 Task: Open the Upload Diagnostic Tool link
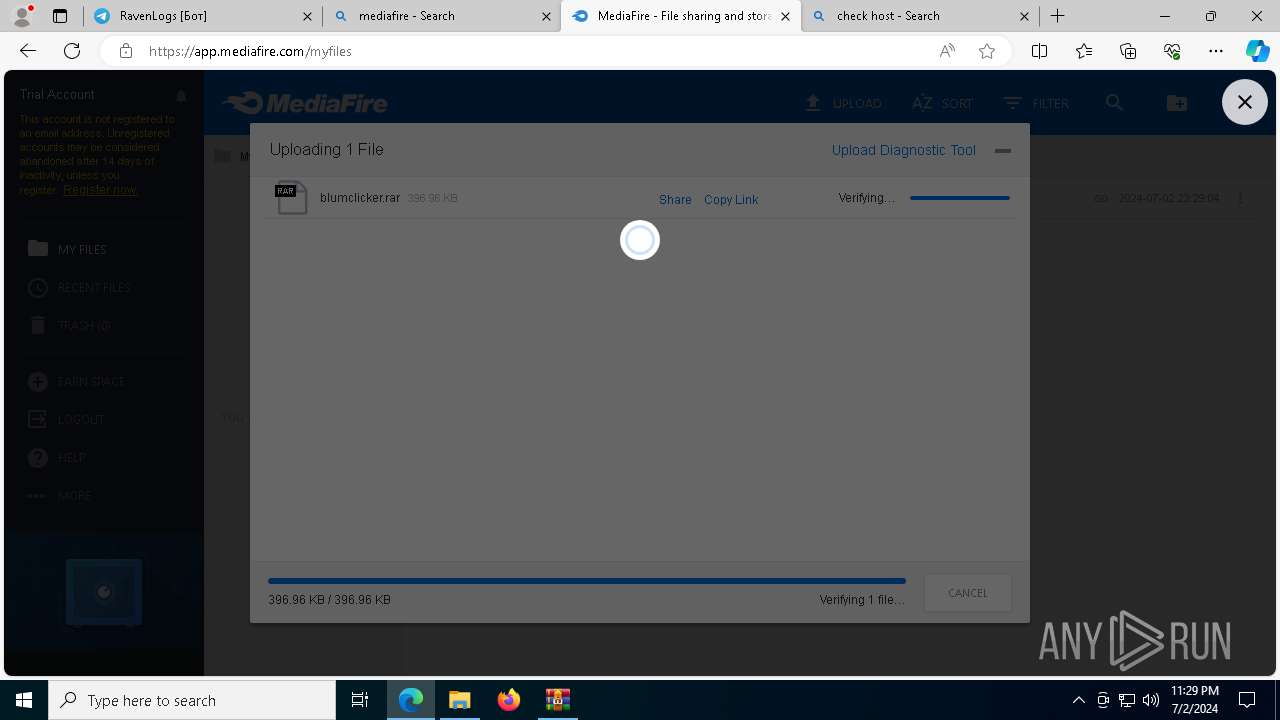point(903,150)
